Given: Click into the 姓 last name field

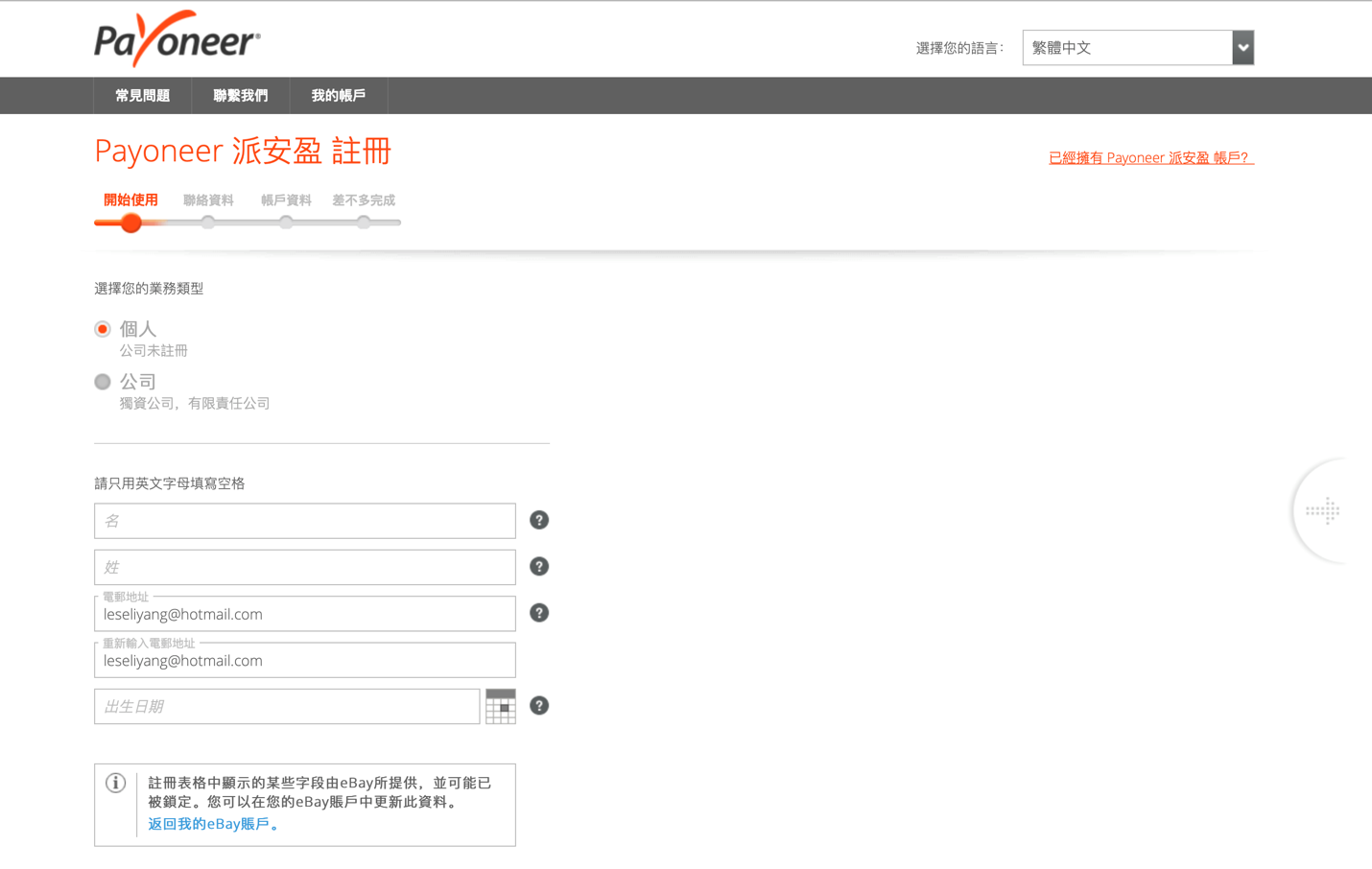Looking at the screenshot, I should pos(305,567).
